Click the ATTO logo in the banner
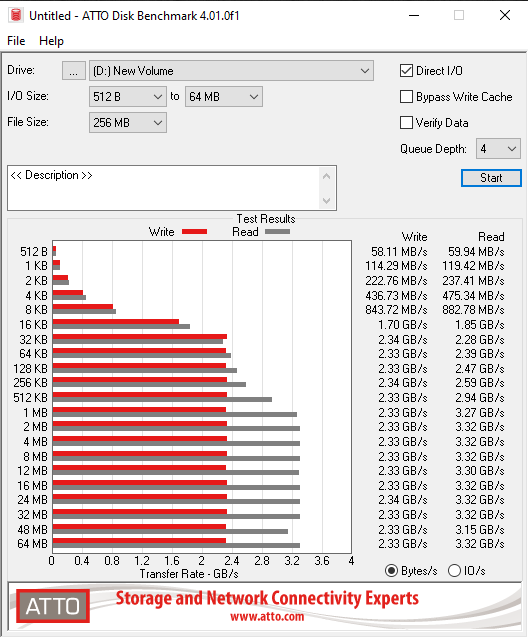This screenshot has width=528, height=638. [x=53, y=606]
